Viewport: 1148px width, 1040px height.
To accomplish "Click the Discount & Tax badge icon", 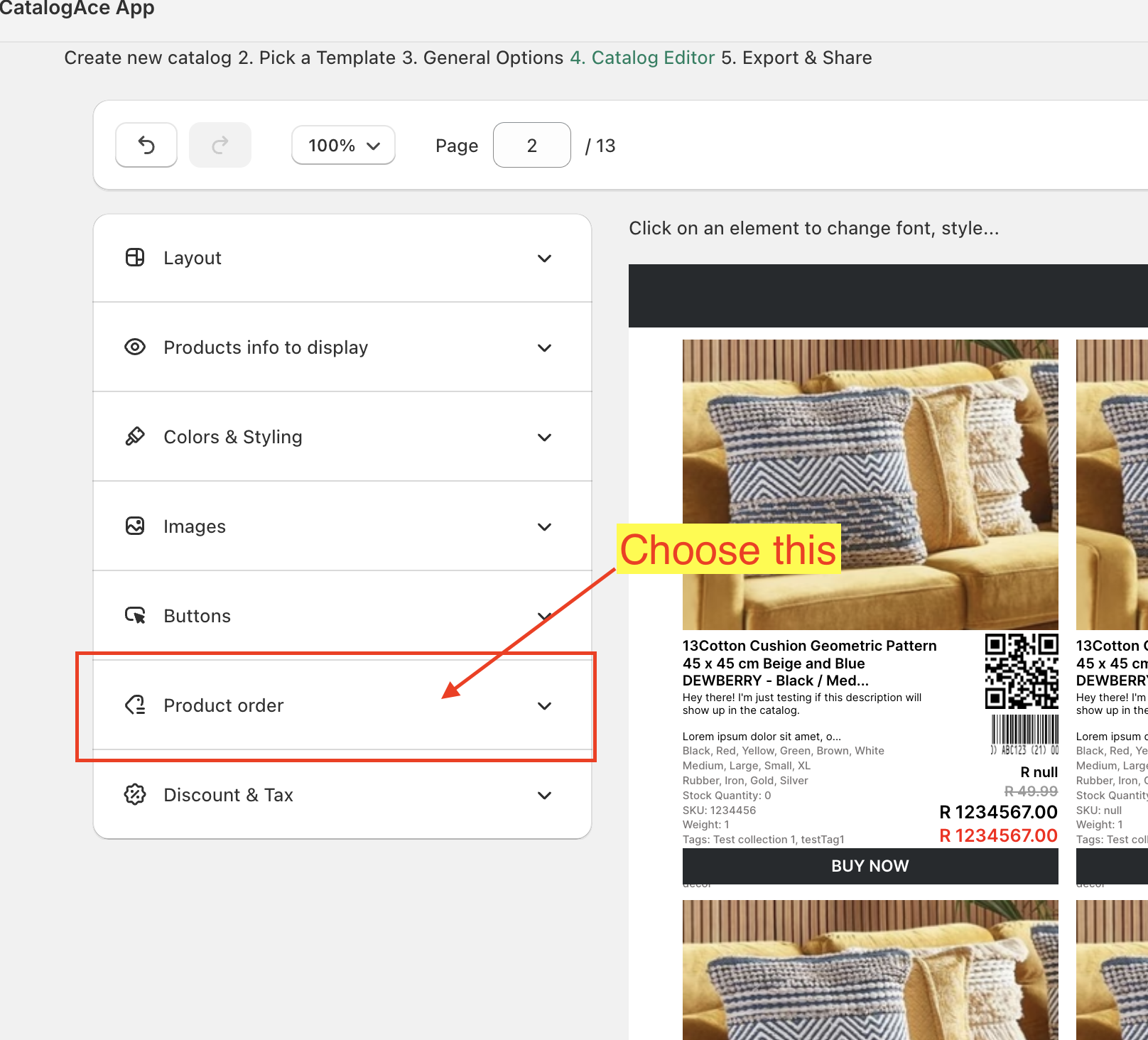I will coord(135,794).
